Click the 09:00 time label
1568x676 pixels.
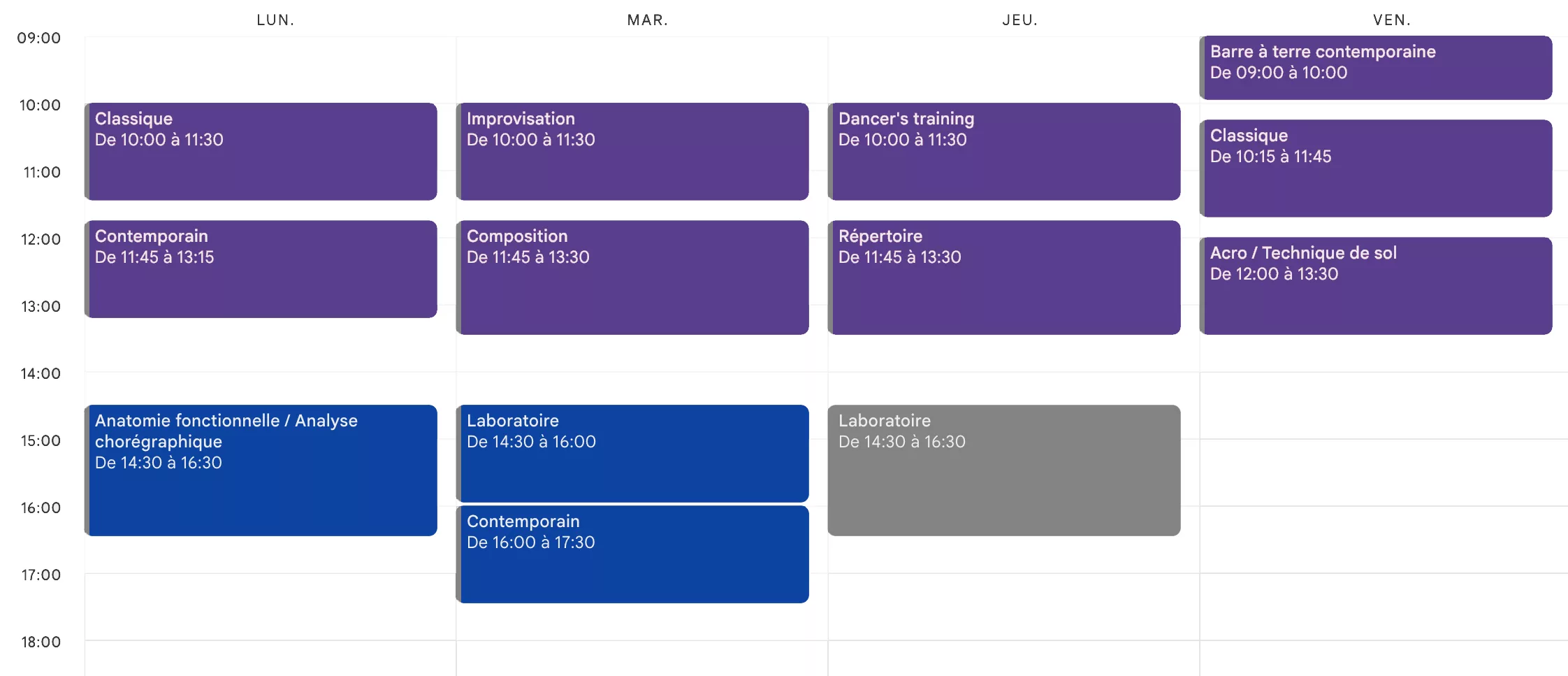pos(39,38)
